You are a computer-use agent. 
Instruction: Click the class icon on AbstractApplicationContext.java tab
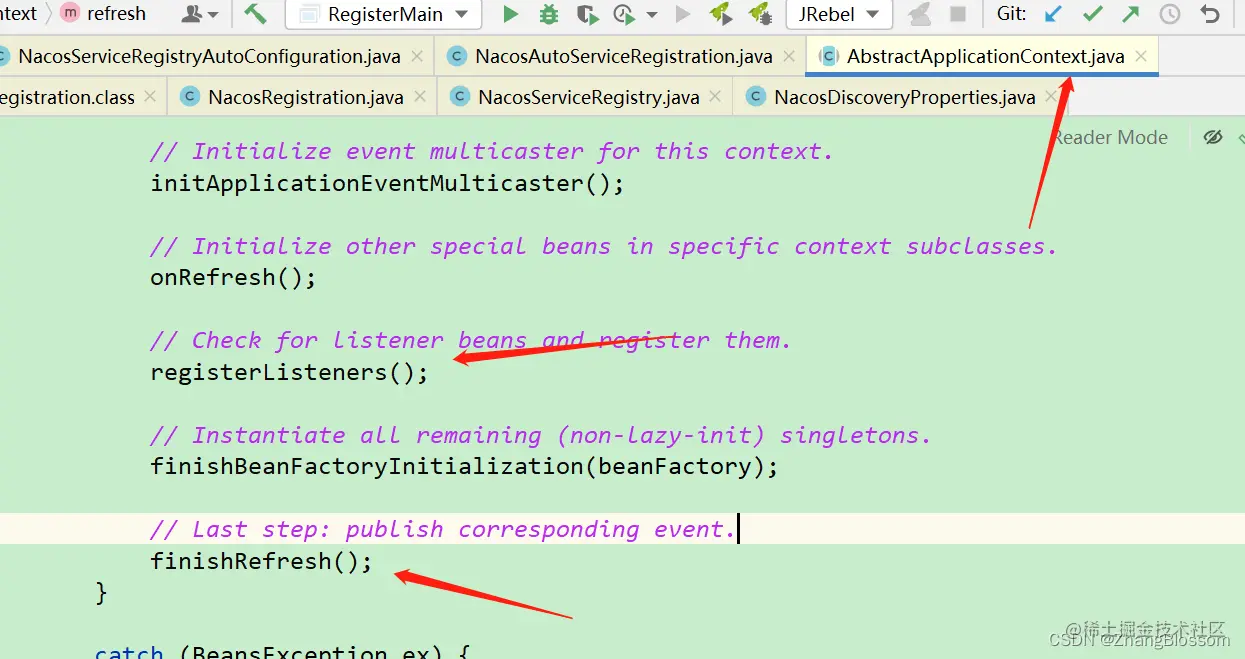coord(828,56)
